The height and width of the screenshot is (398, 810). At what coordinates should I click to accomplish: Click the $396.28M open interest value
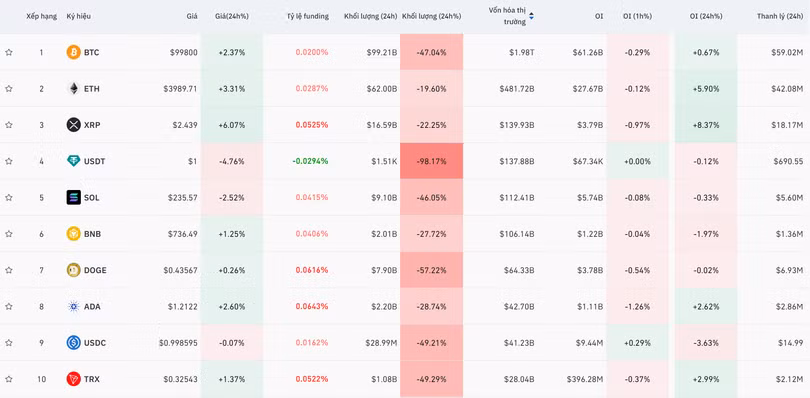585,379
